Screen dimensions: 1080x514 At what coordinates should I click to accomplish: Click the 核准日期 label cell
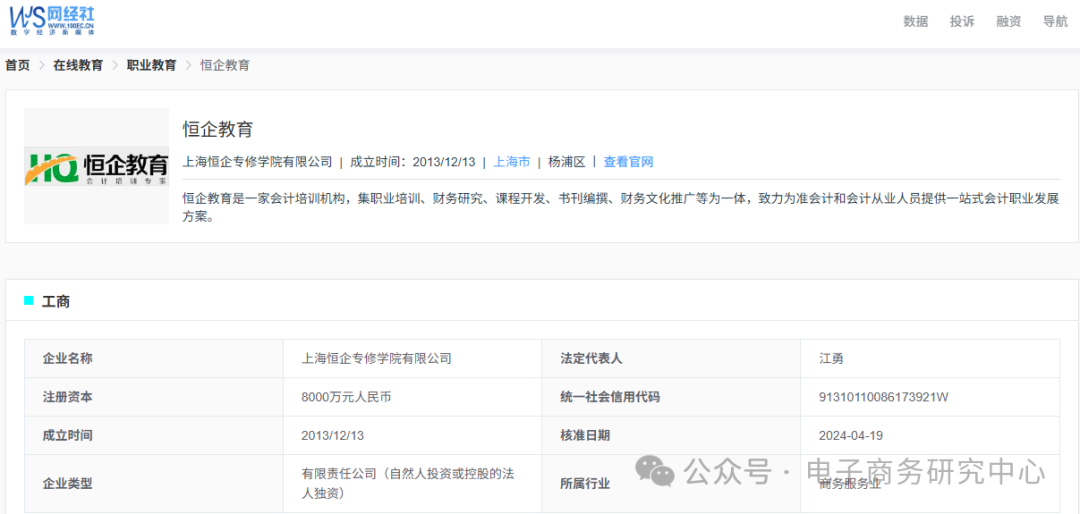tap(671, 435)
